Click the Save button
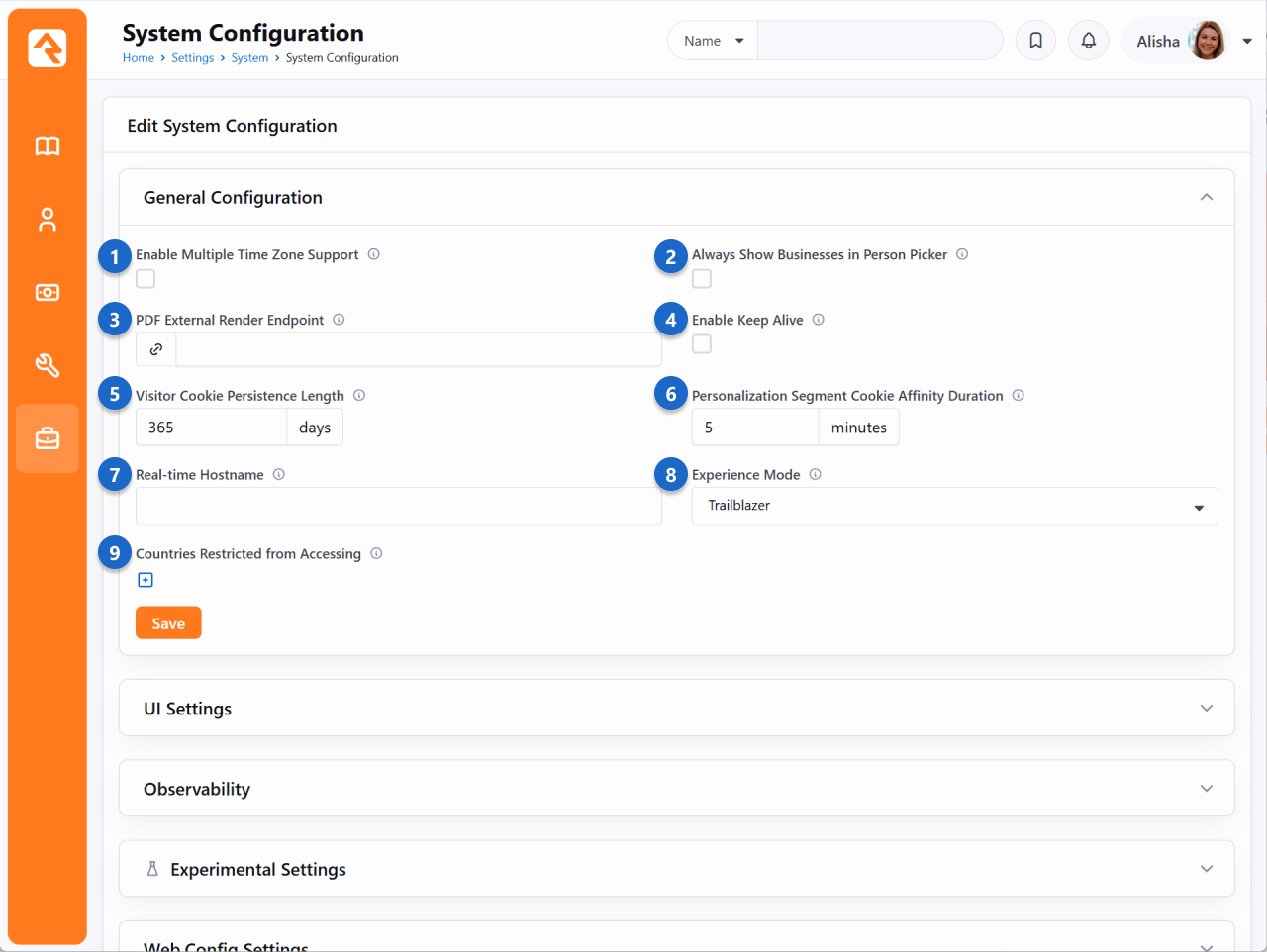 [x=168, y=623]
